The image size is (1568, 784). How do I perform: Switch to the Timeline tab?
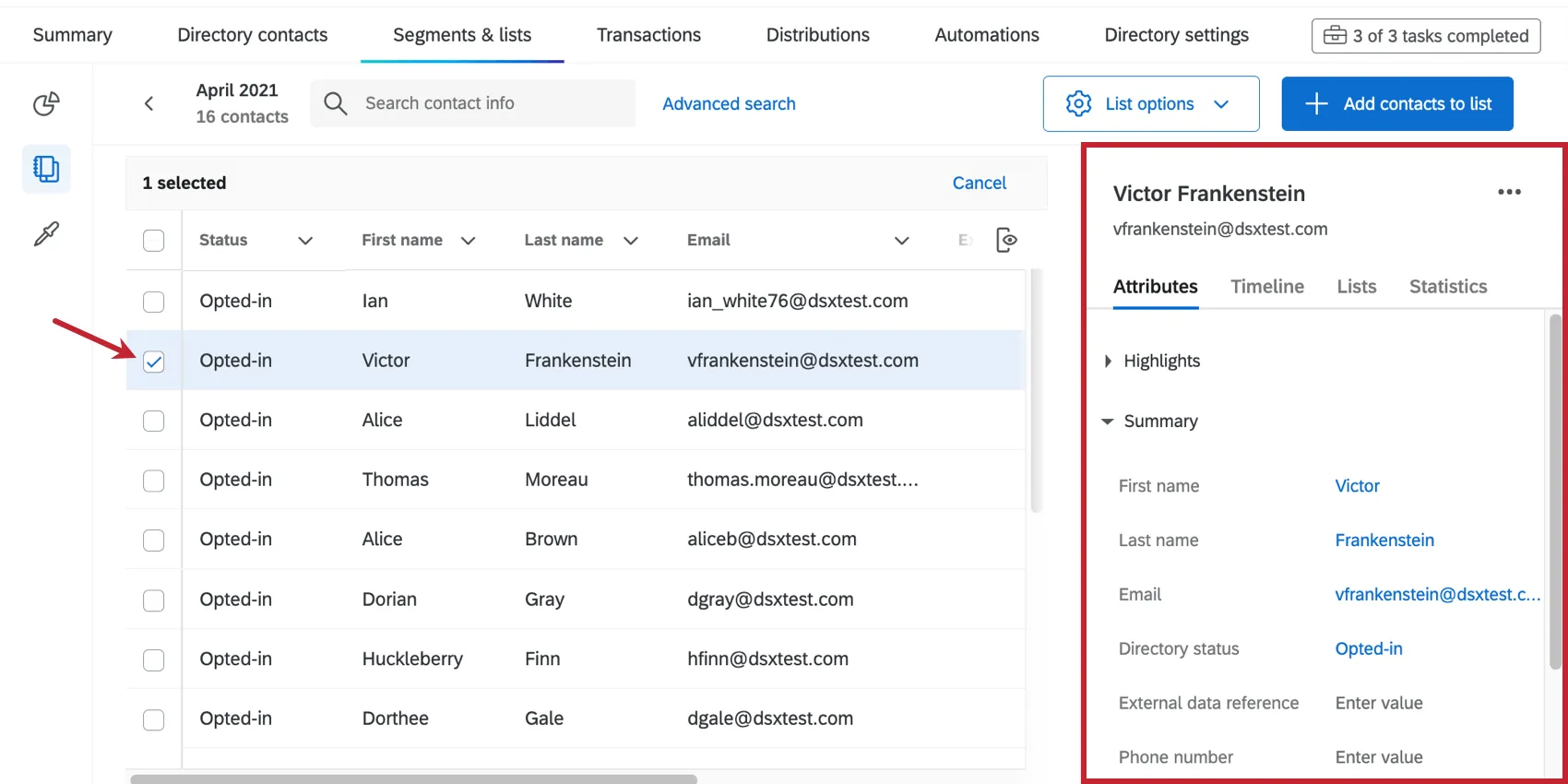tap(1266, 287)
